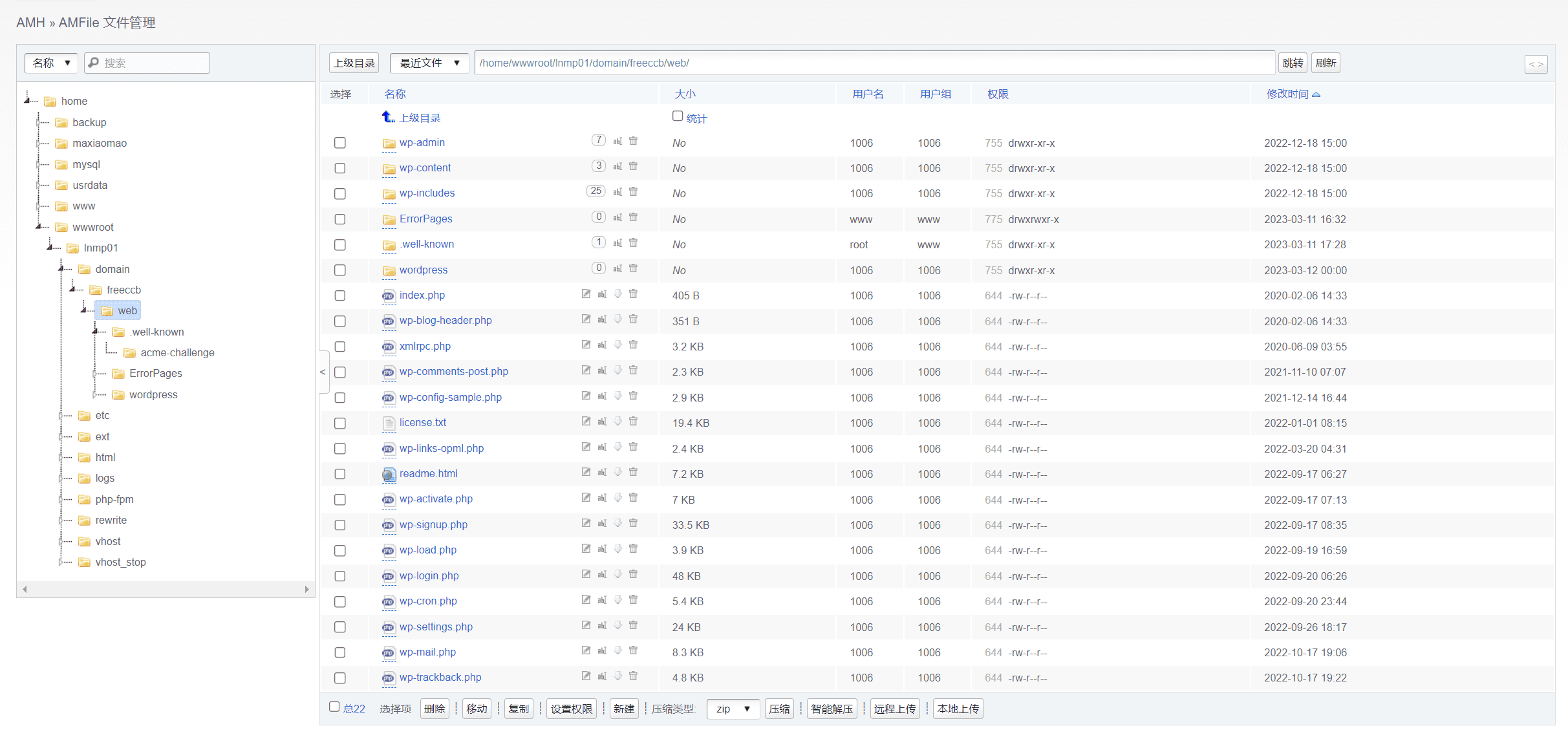Enable the 统计 size statistics checkbox
This screenshot has height=739, width=1568.
(x=678, y=116)
